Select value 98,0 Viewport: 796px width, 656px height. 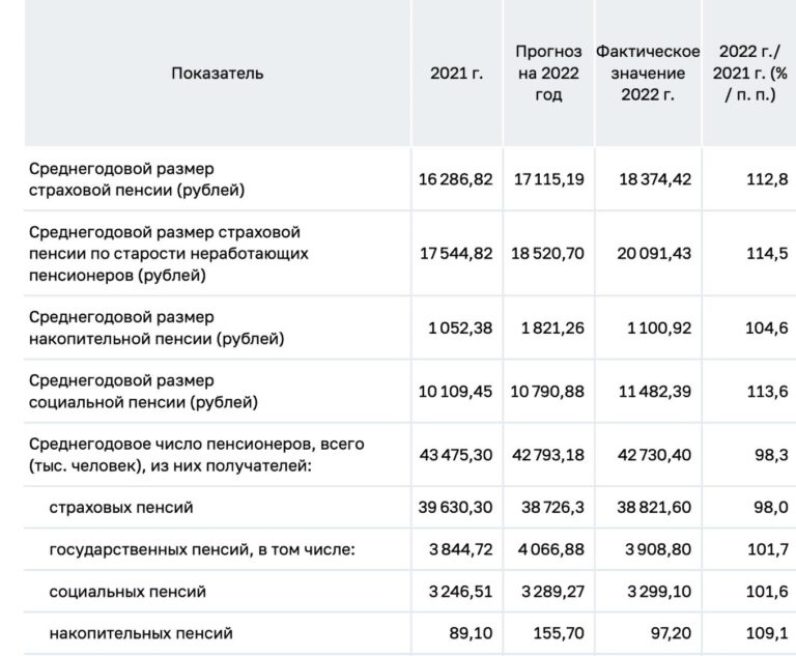pos(771,507)
